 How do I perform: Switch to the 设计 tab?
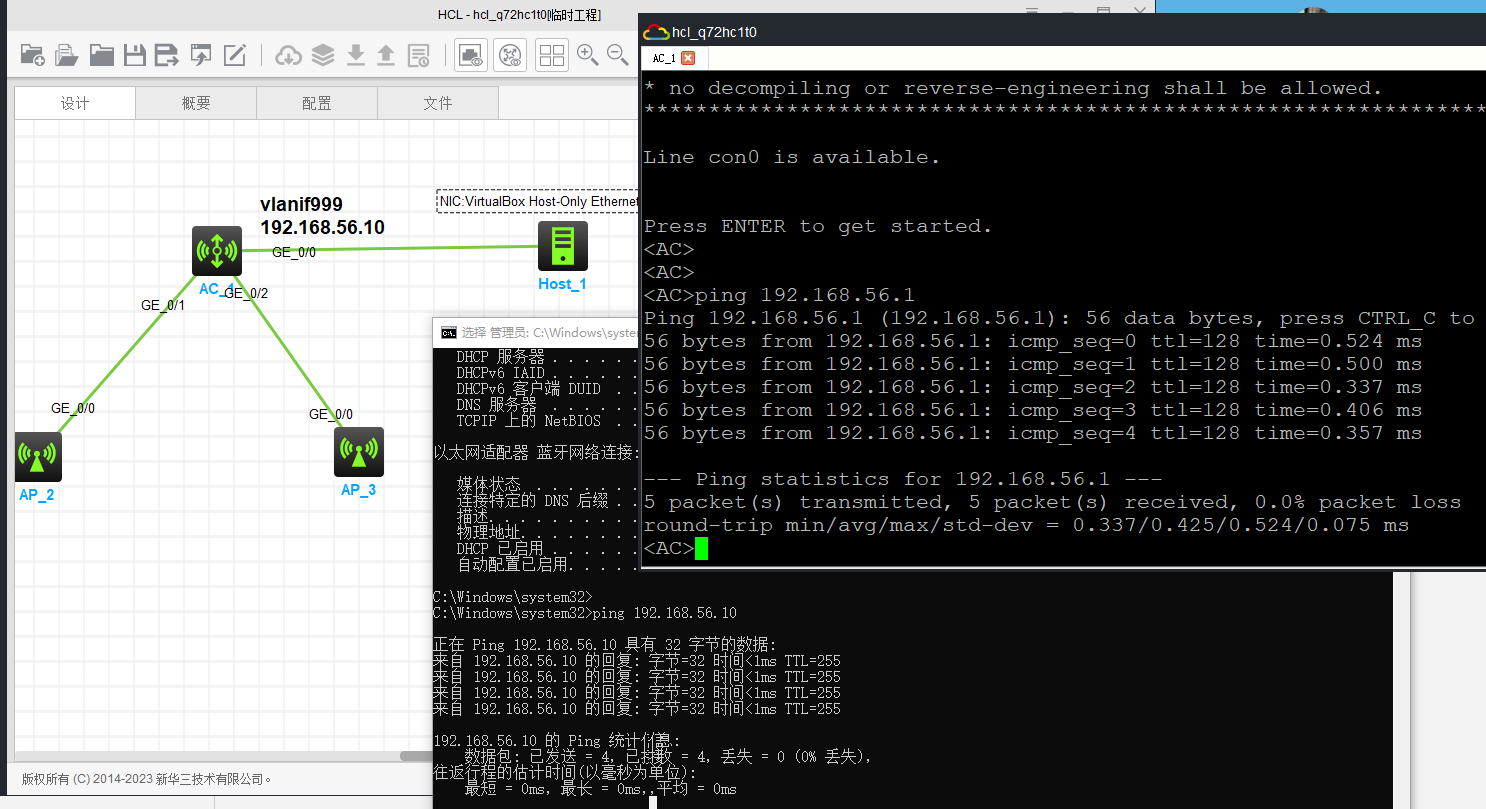[x=75, y=103]
